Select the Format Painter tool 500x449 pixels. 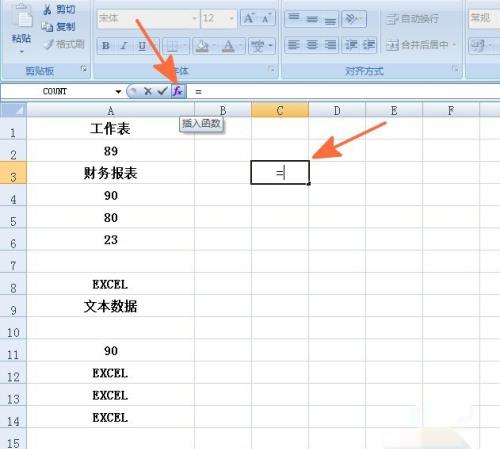point(64,44)
